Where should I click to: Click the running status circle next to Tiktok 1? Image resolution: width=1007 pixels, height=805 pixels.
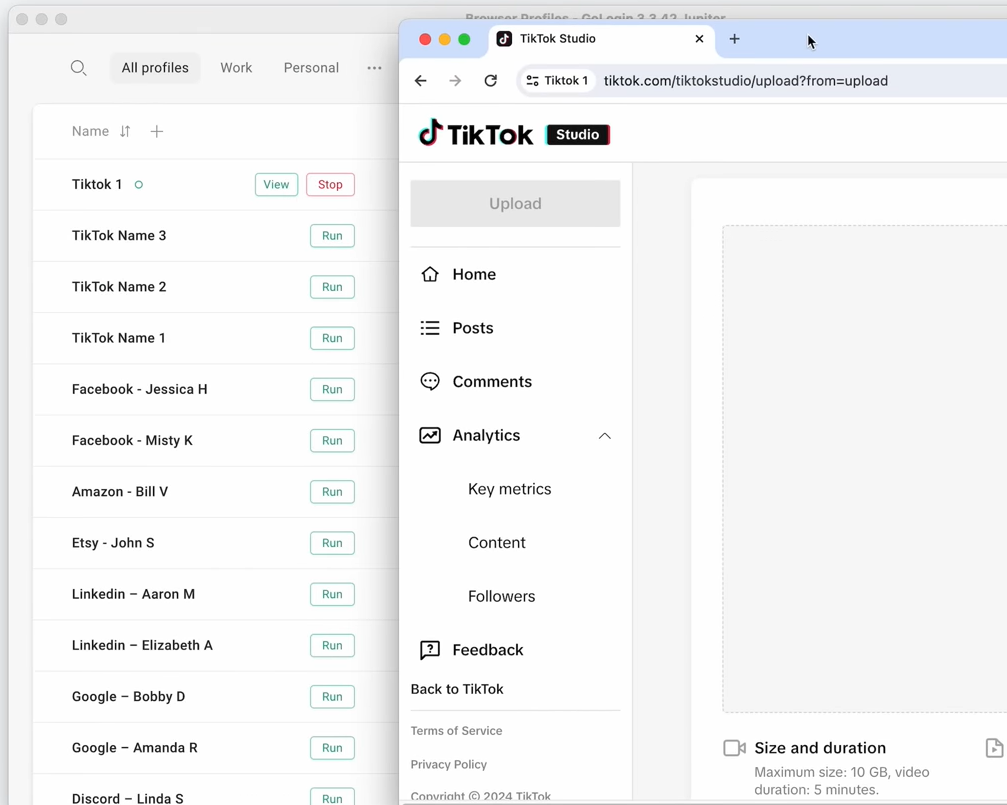pos(139,185)
